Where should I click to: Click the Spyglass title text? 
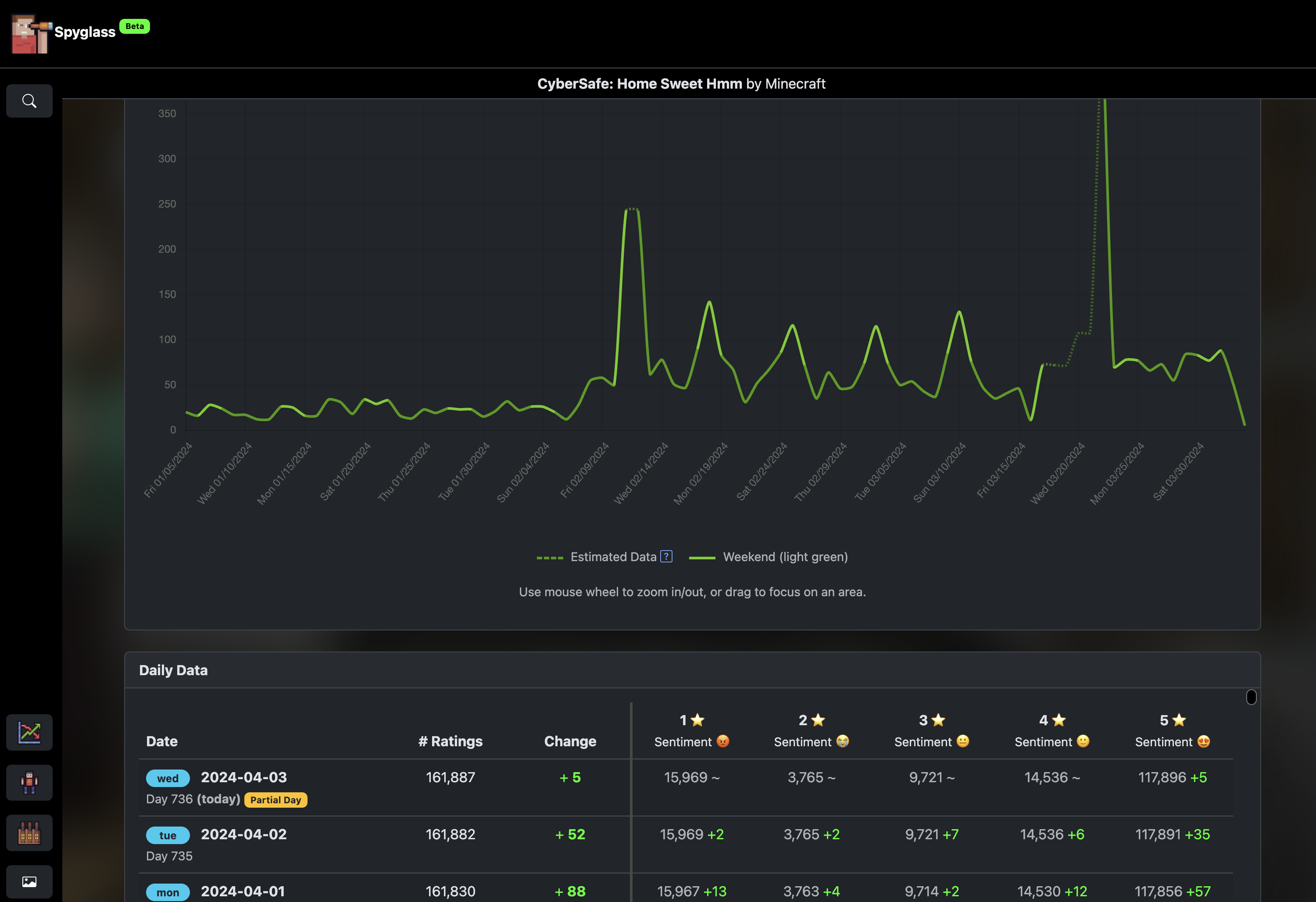[x=85, y=32]
